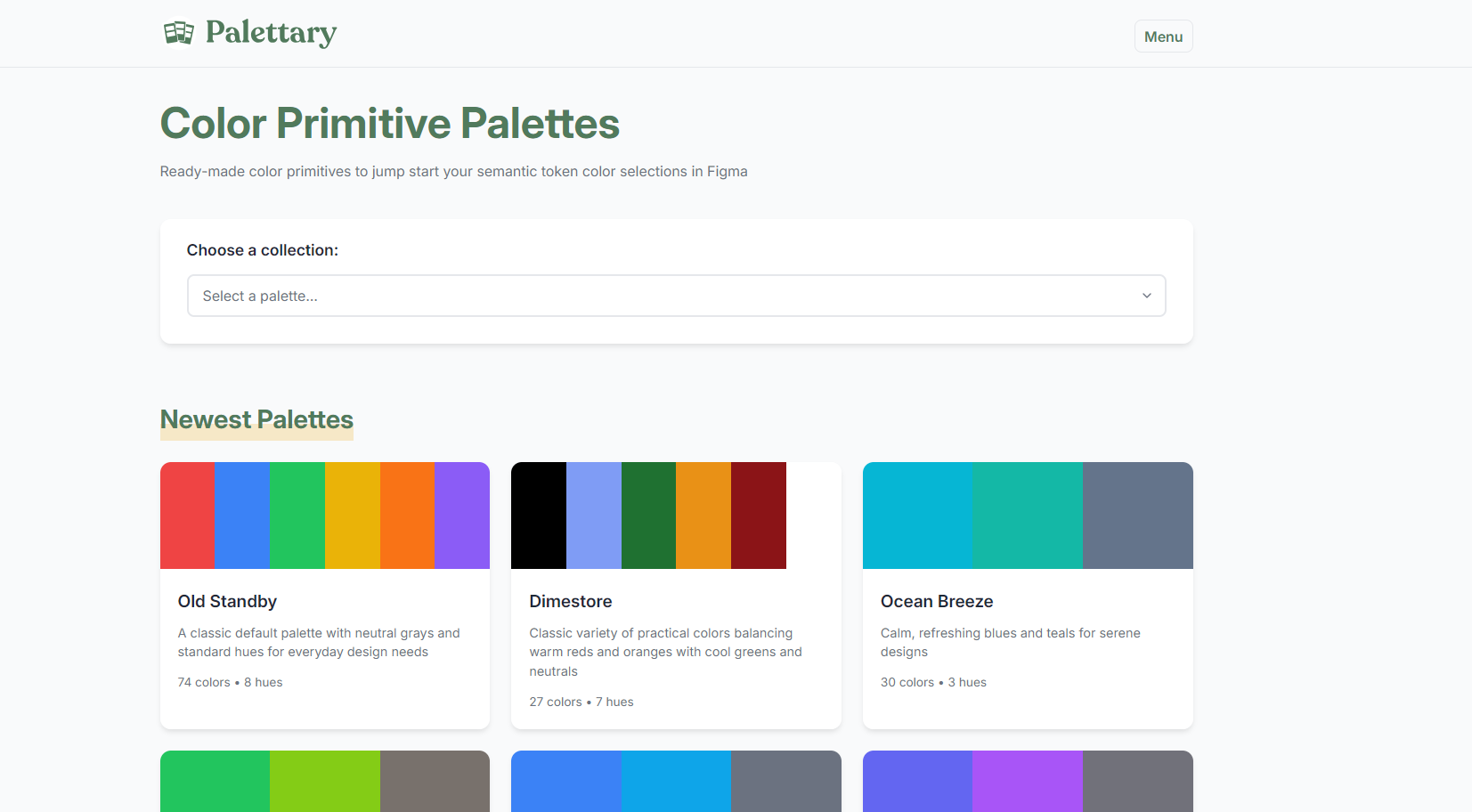Select the purple swatch in Old Standby
This screenshot has width=1472, height=812.
(462, 515)
